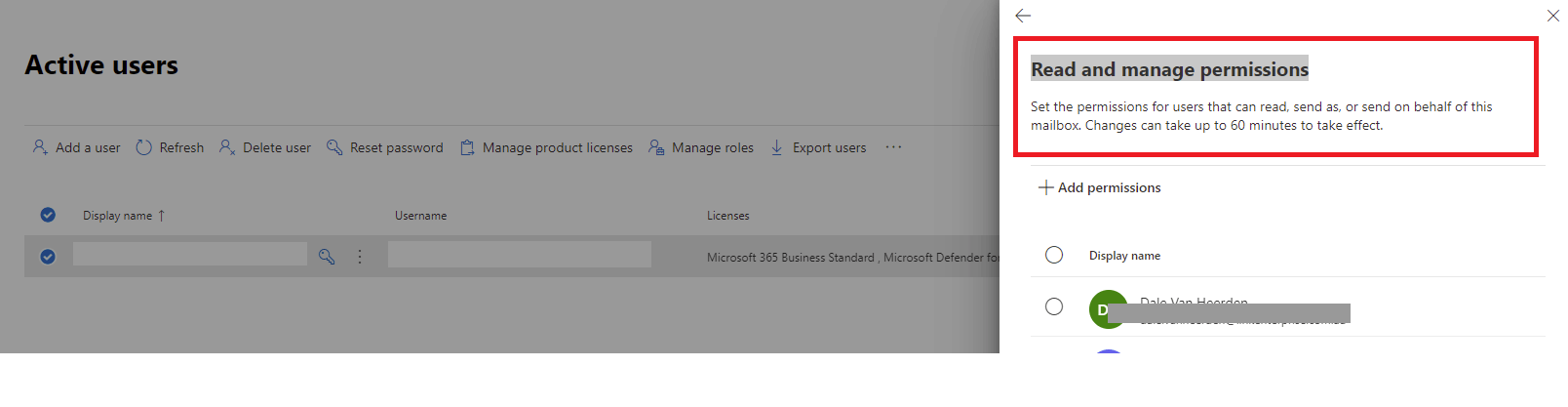
Task: Click the Delete user label
Action: click(x=277, y=148)
